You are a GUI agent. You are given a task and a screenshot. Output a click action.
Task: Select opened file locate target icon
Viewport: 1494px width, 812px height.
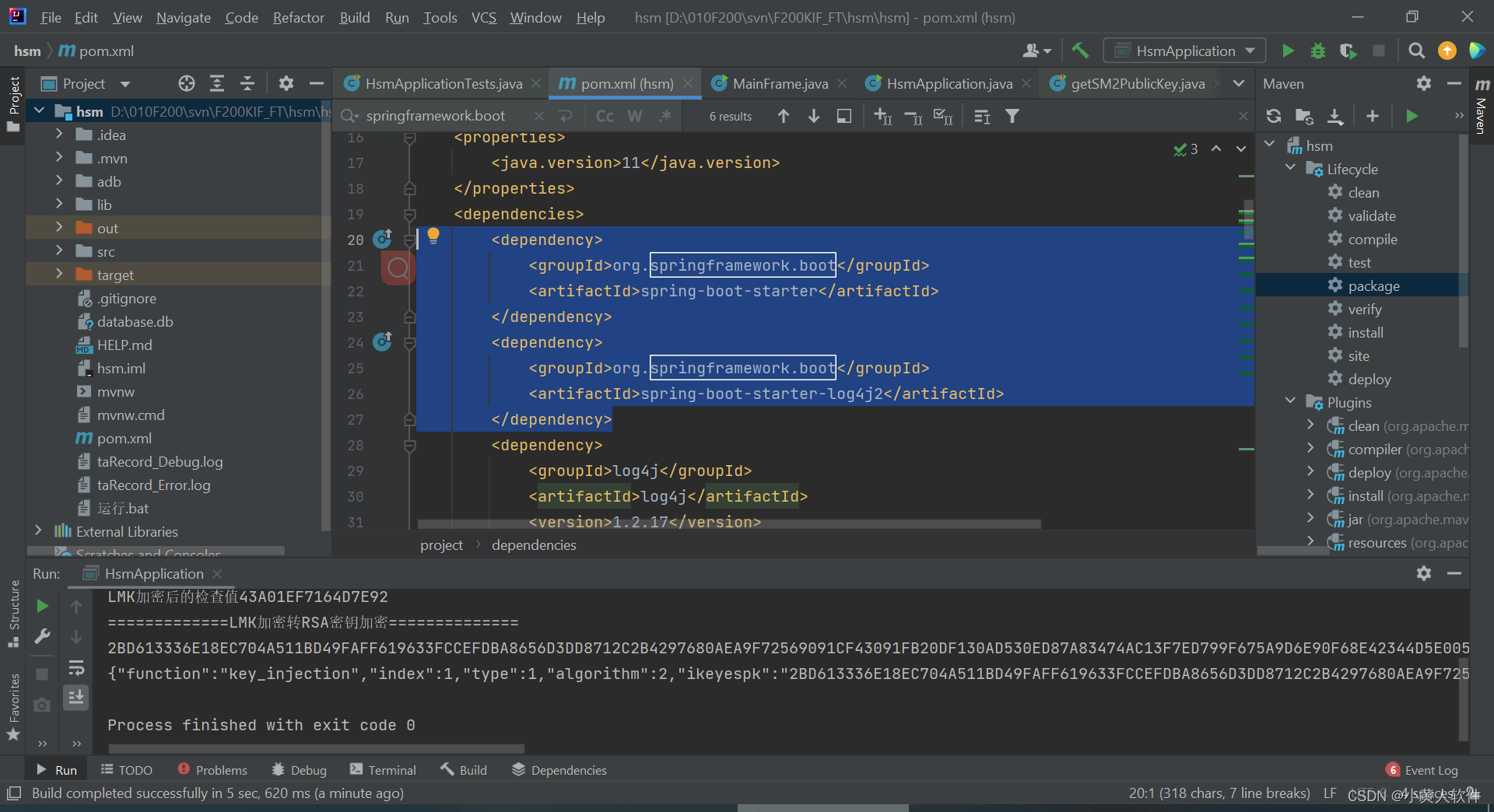[187, 83]
